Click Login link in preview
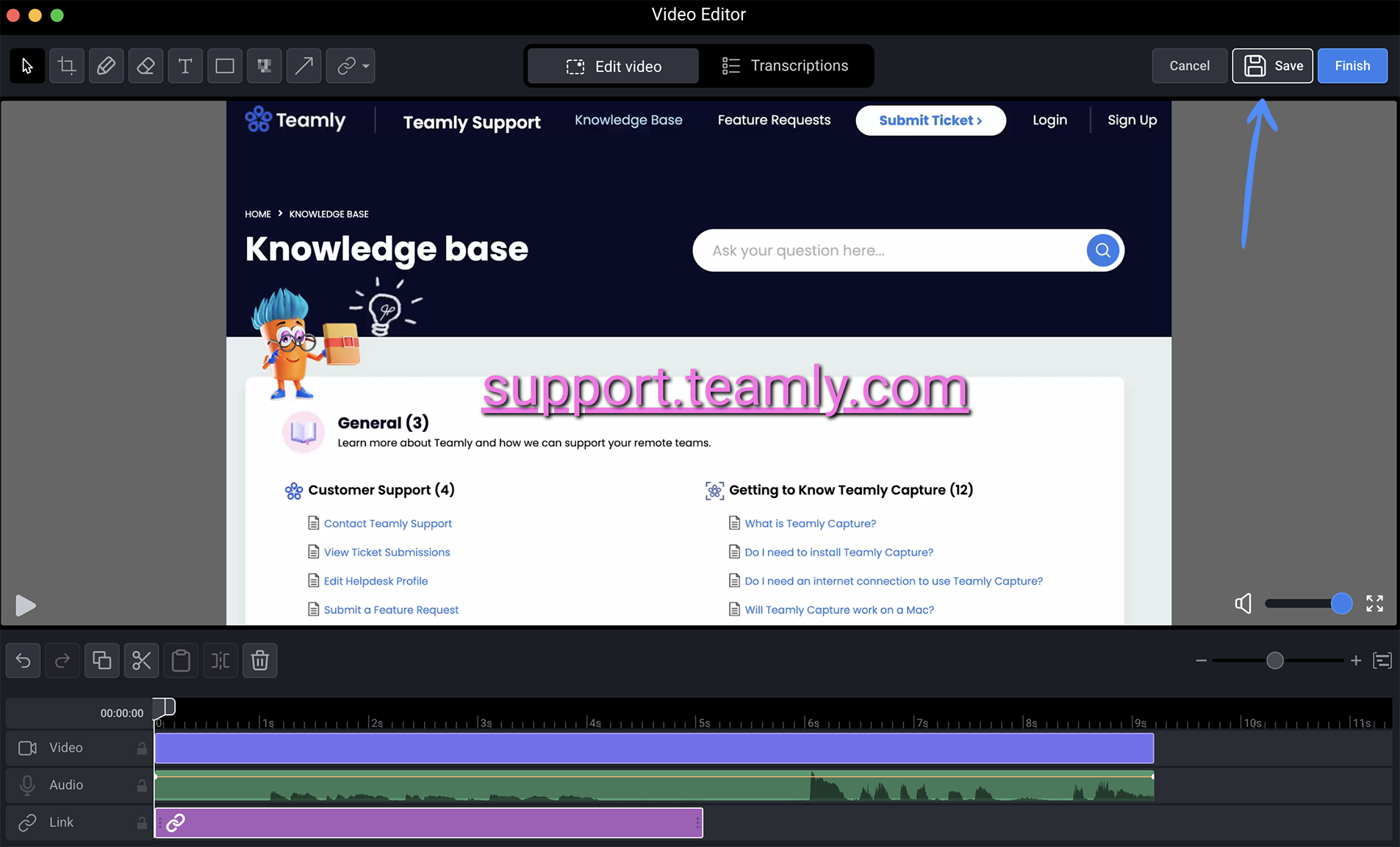 tap(1049, 120)
